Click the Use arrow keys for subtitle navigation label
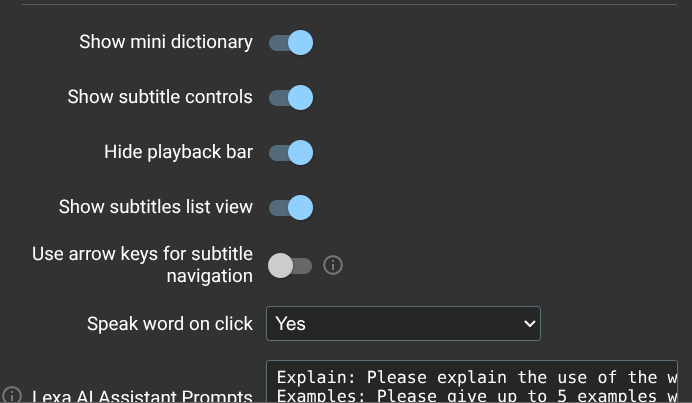The image size is (692, 403). click(142, 264)
